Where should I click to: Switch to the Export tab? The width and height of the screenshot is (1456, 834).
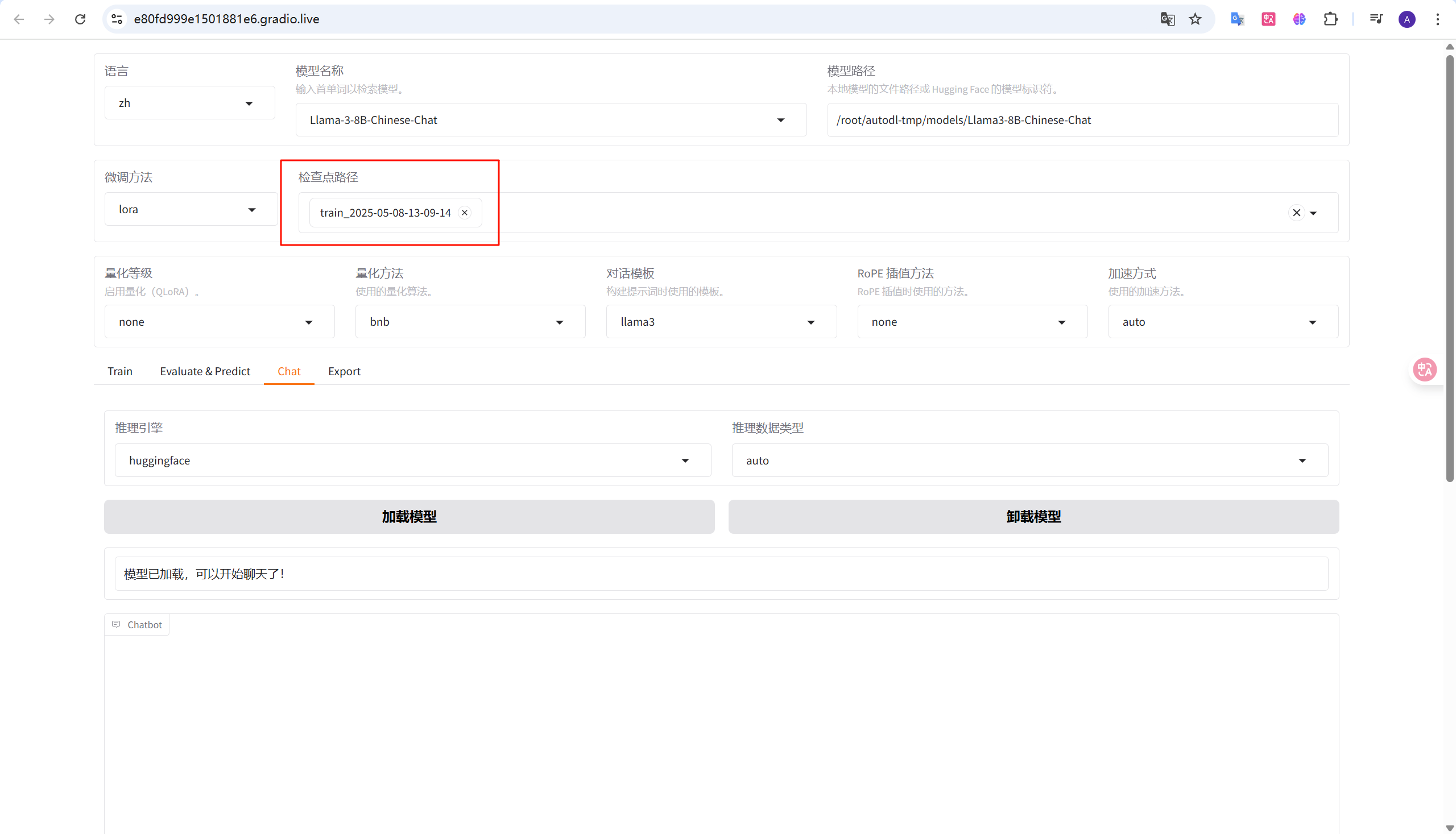pos(344,371)
